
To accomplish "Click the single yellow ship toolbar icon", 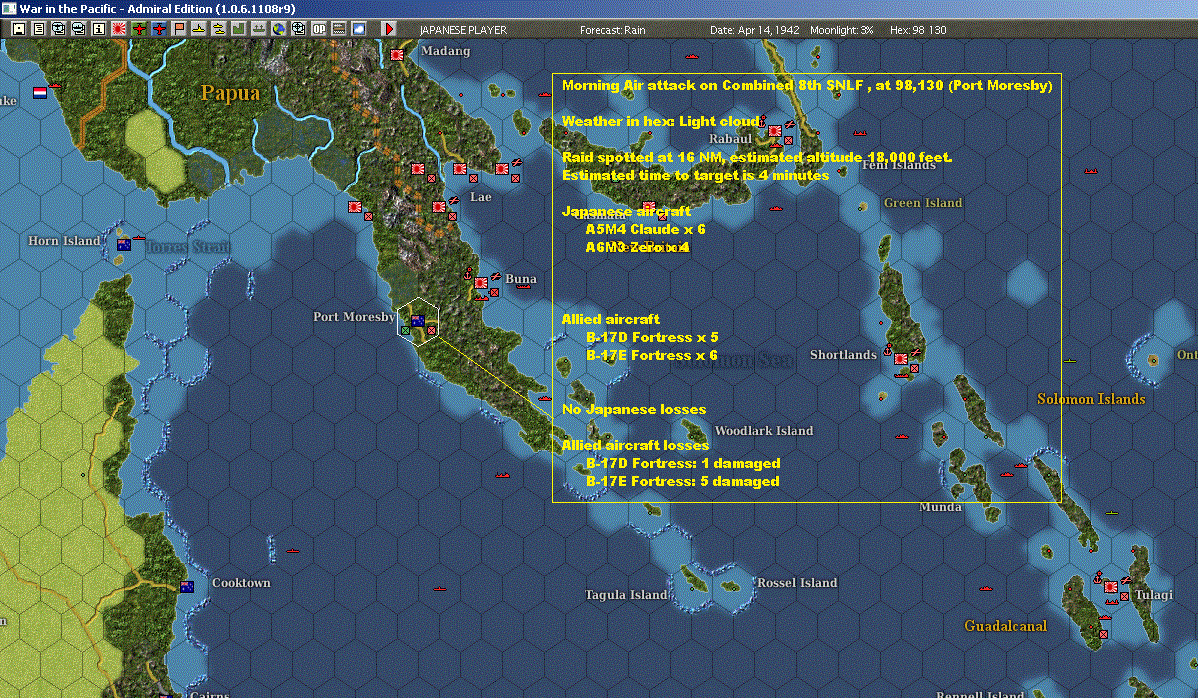I will point(199,29).
